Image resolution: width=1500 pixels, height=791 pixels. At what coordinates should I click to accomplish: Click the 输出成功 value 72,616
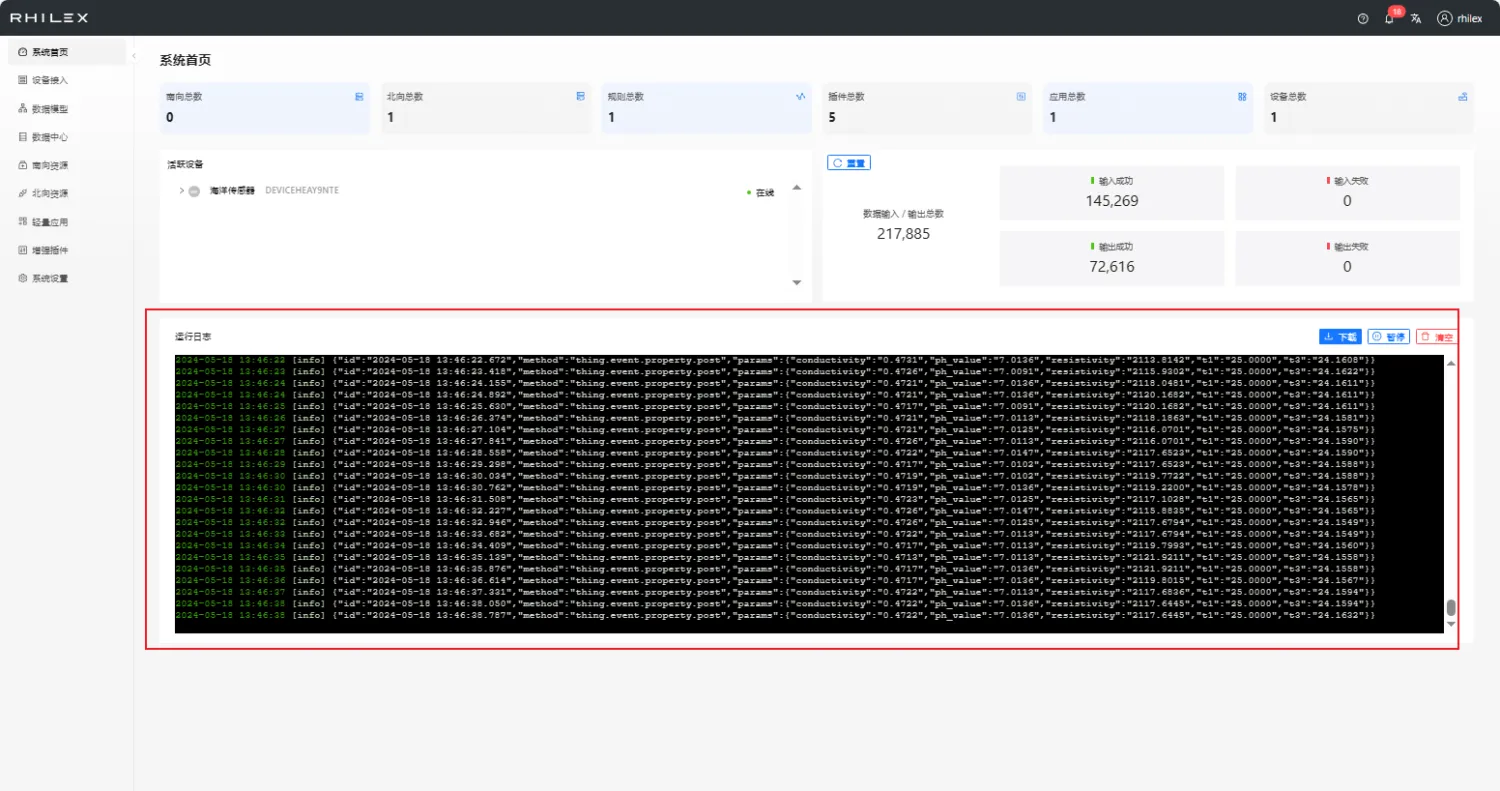tap(1112, 266)
